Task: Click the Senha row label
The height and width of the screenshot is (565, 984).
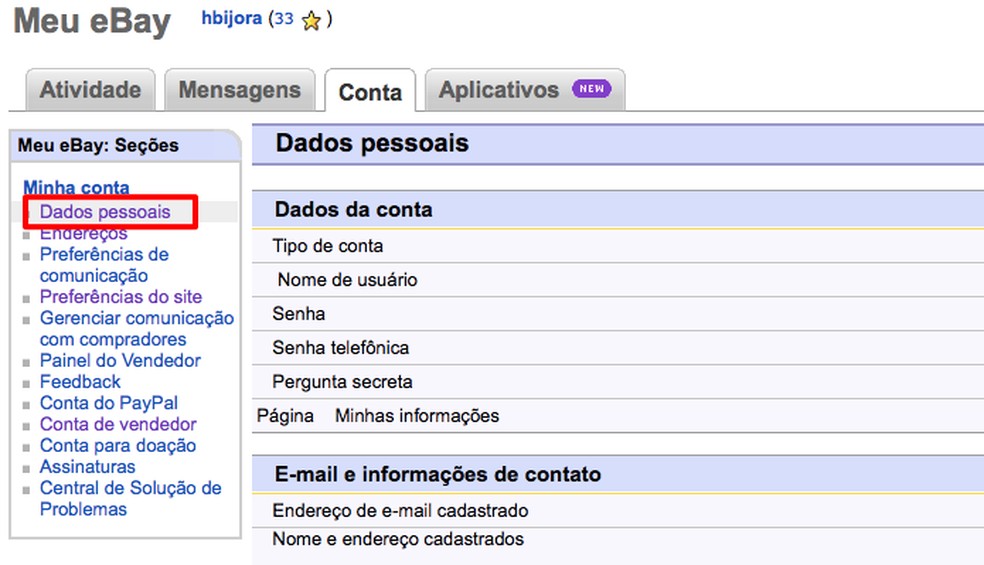Action: click(299, 314)
